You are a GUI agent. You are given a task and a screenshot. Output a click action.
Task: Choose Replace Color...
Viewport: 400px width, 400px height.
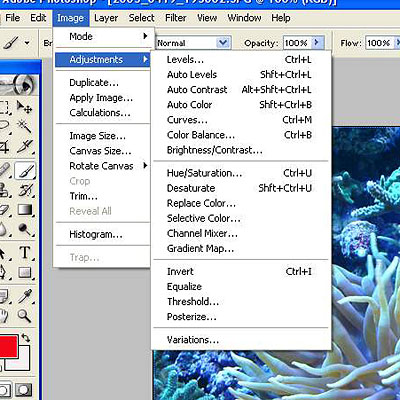tap(241, 203)
